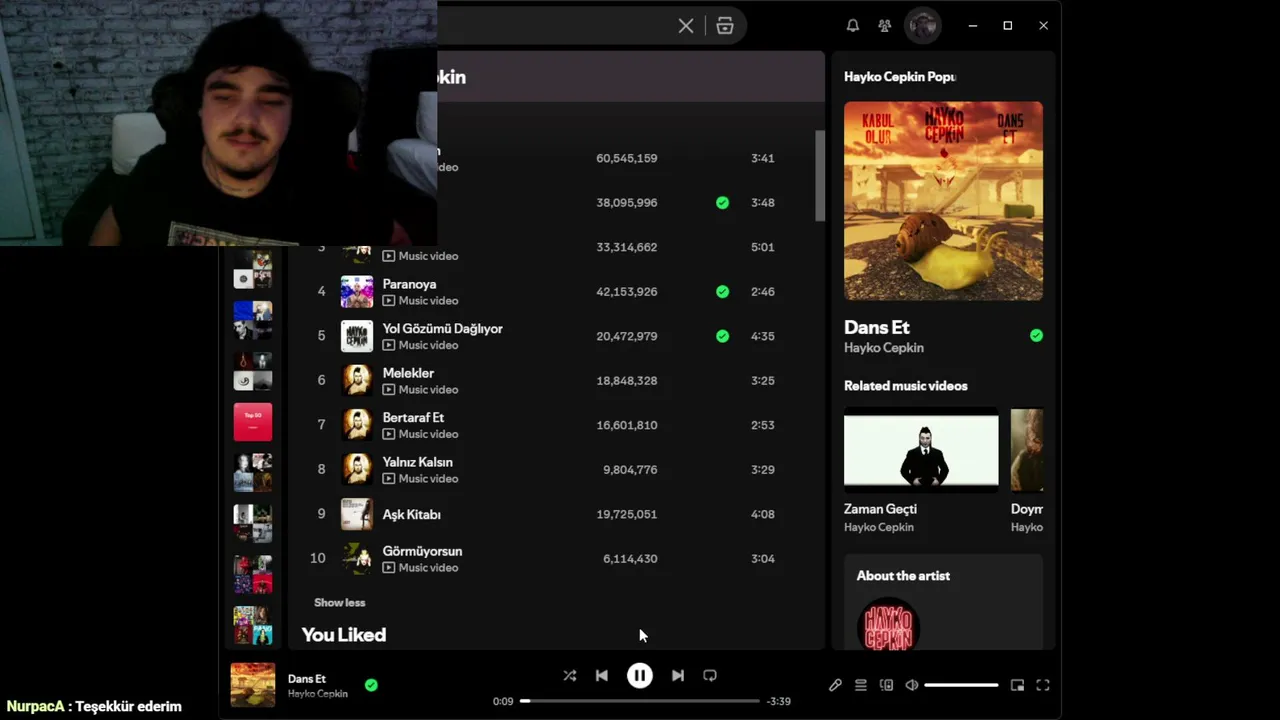Select the Yol Gözümü Dağlıyor track title
Image resolution: width=1280 pixels, height=720 pixels.
[442, 329]
